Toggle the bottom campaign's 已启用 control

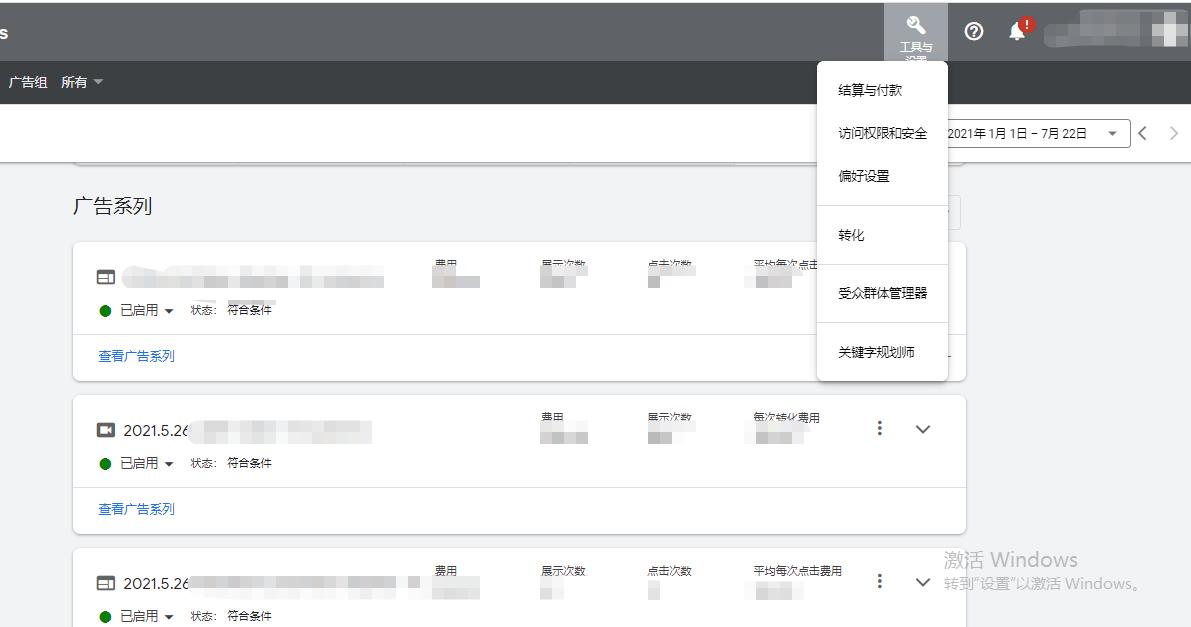point(137,616)
